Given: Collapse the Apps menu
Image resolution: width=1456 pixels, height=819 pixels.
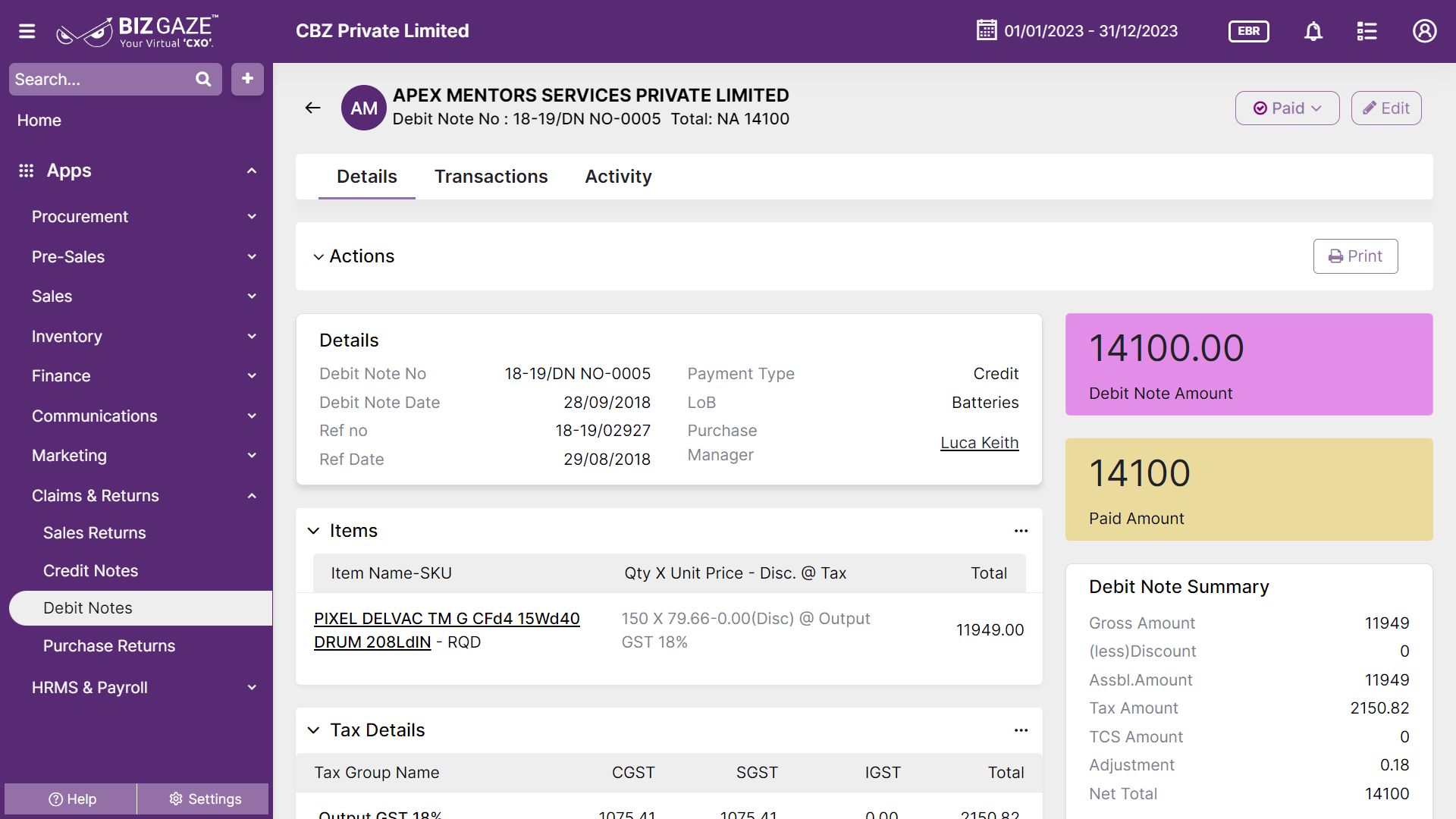Looking at the screenshot, I should tap(252, 171).
